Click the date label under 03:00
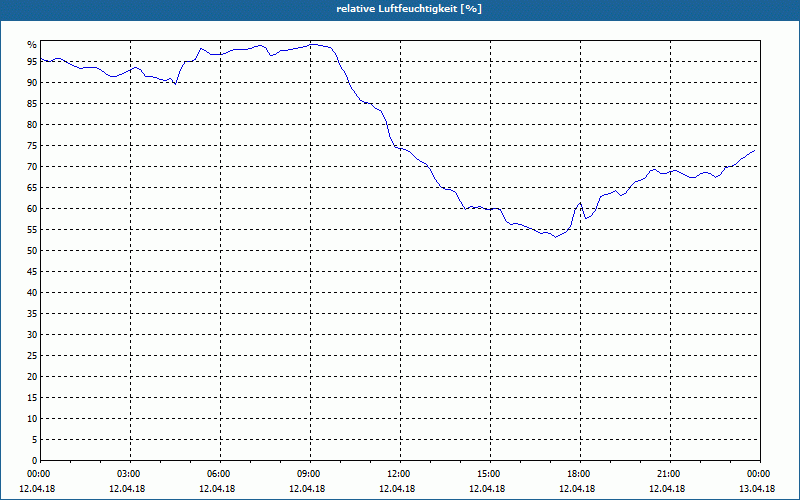Viewport: 800px width, 500px height. pos(127,489)
